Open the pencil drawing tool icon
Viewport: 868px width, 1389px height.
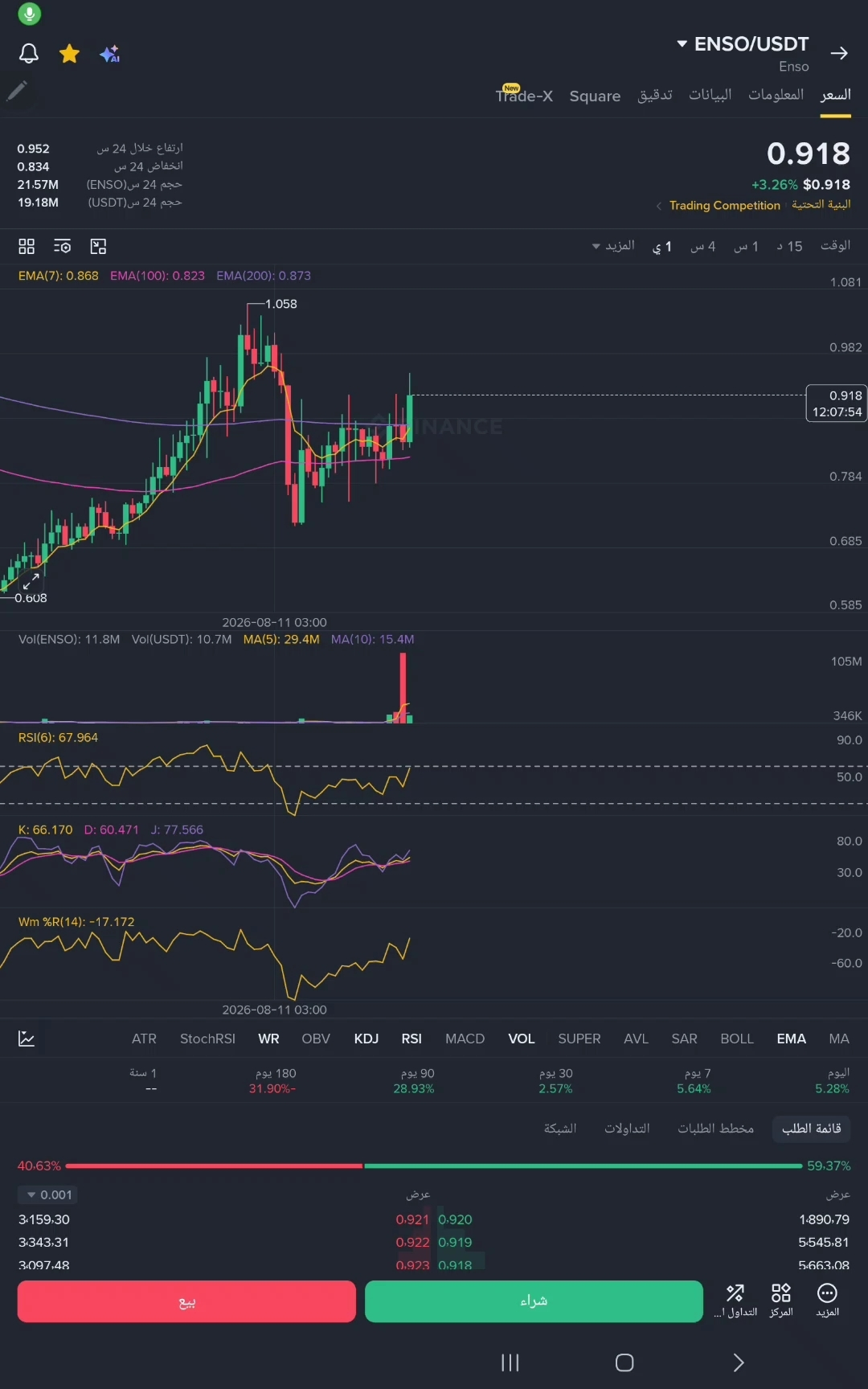pyautogui.click(x=17, y=91)
